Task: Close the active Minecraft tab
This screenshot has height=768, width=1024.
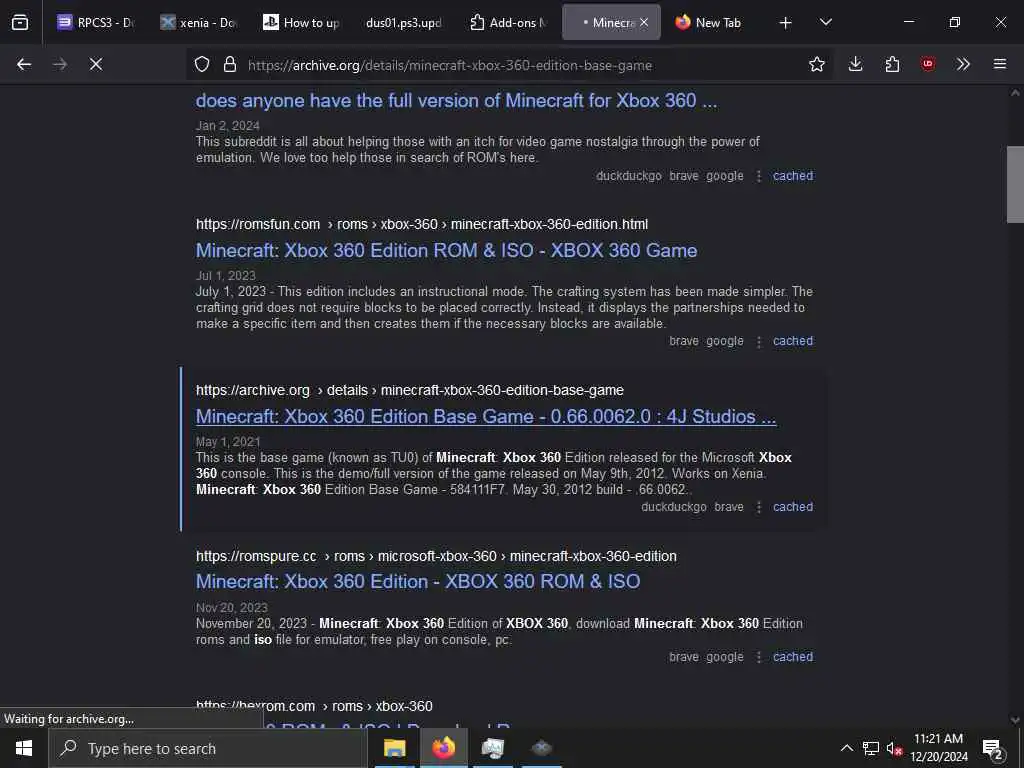Action: point(644,22)
